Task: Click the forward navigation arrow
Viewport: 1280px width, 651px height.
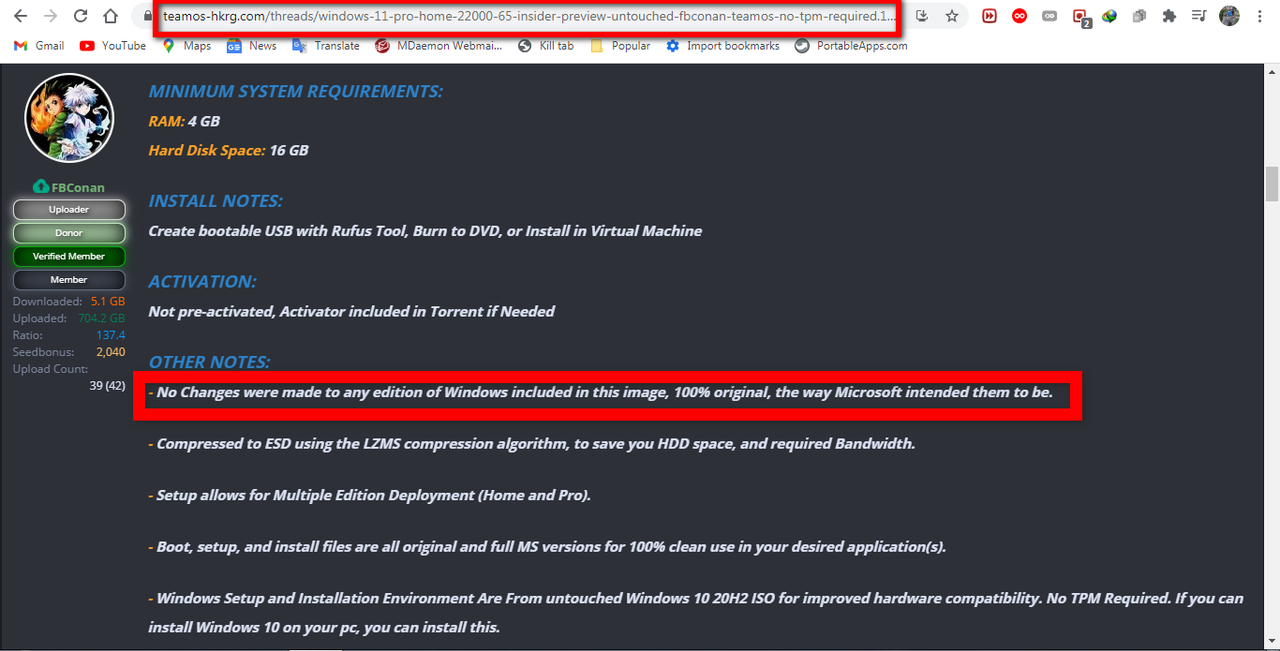Action: (x=51, y=16)
